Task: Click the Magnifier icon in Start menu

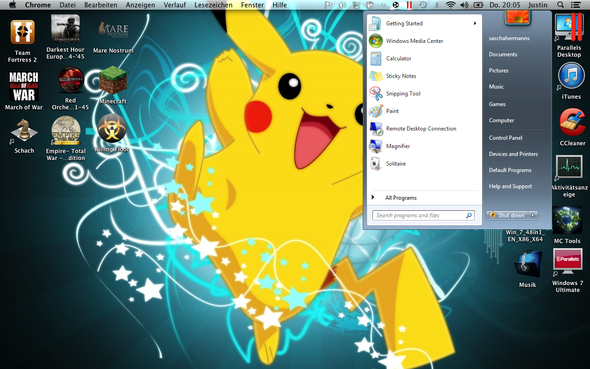Action: 376,146
